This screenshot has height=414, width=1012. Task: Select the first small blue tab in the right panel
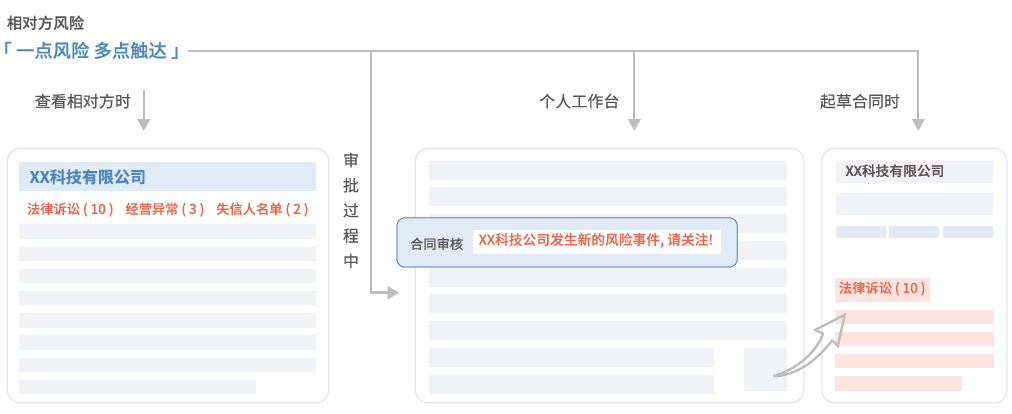coord(860,232)
